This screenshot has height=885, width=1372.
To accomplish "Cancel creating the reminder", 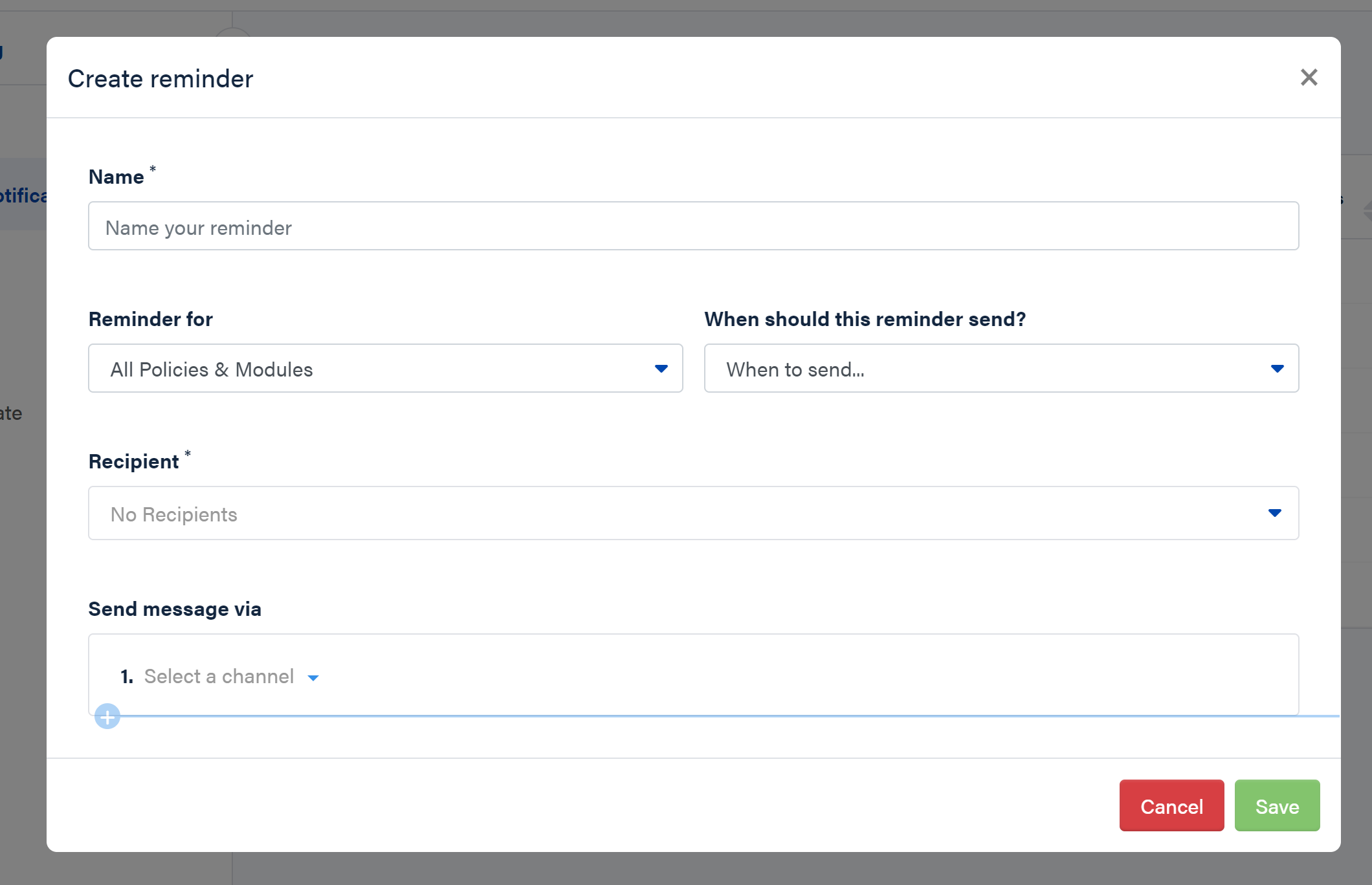I will click(x=1171, y=805).
